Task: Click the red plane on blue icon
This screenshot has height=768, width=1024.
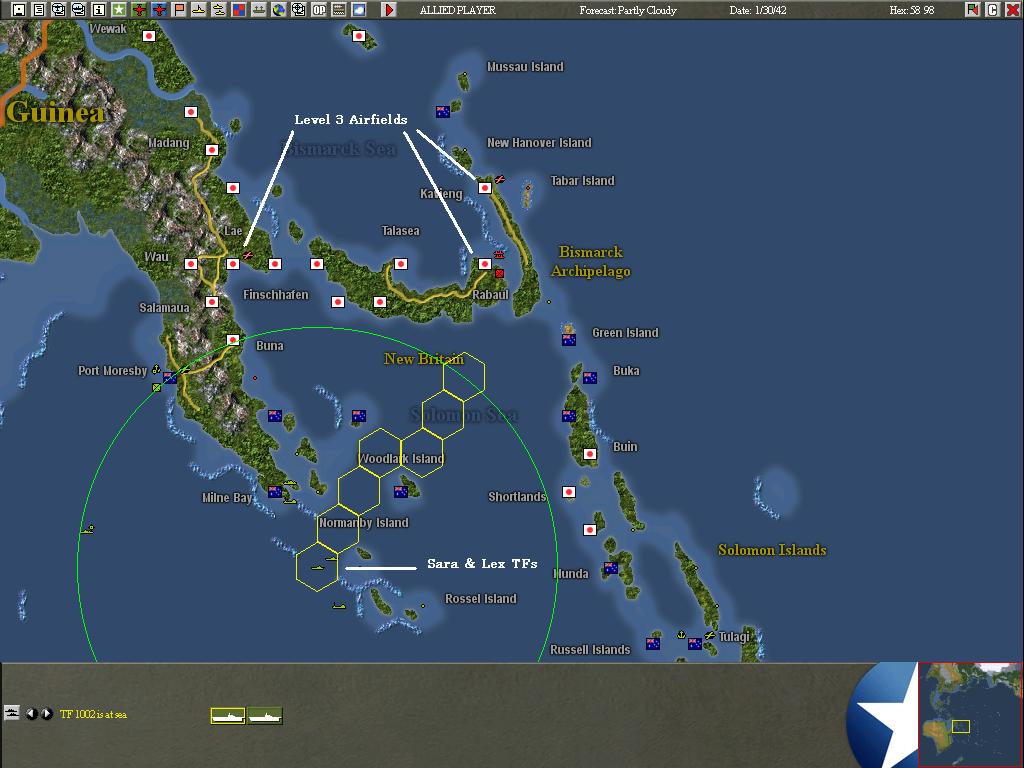Action: (159, 10)
